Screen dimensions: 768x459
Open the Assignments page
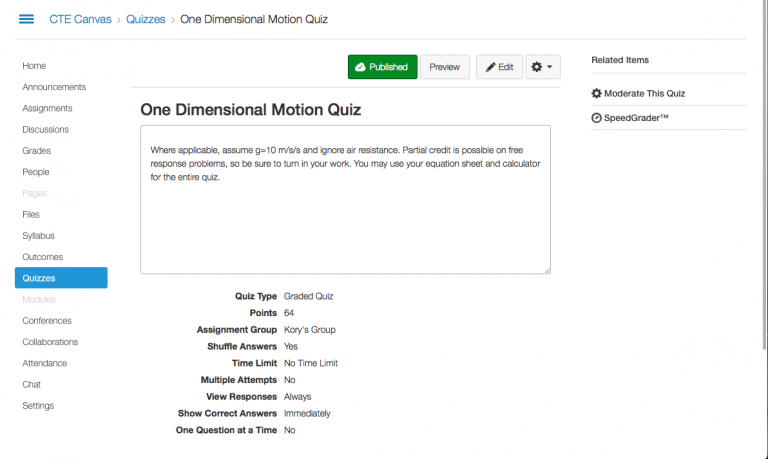click(47, 108)
